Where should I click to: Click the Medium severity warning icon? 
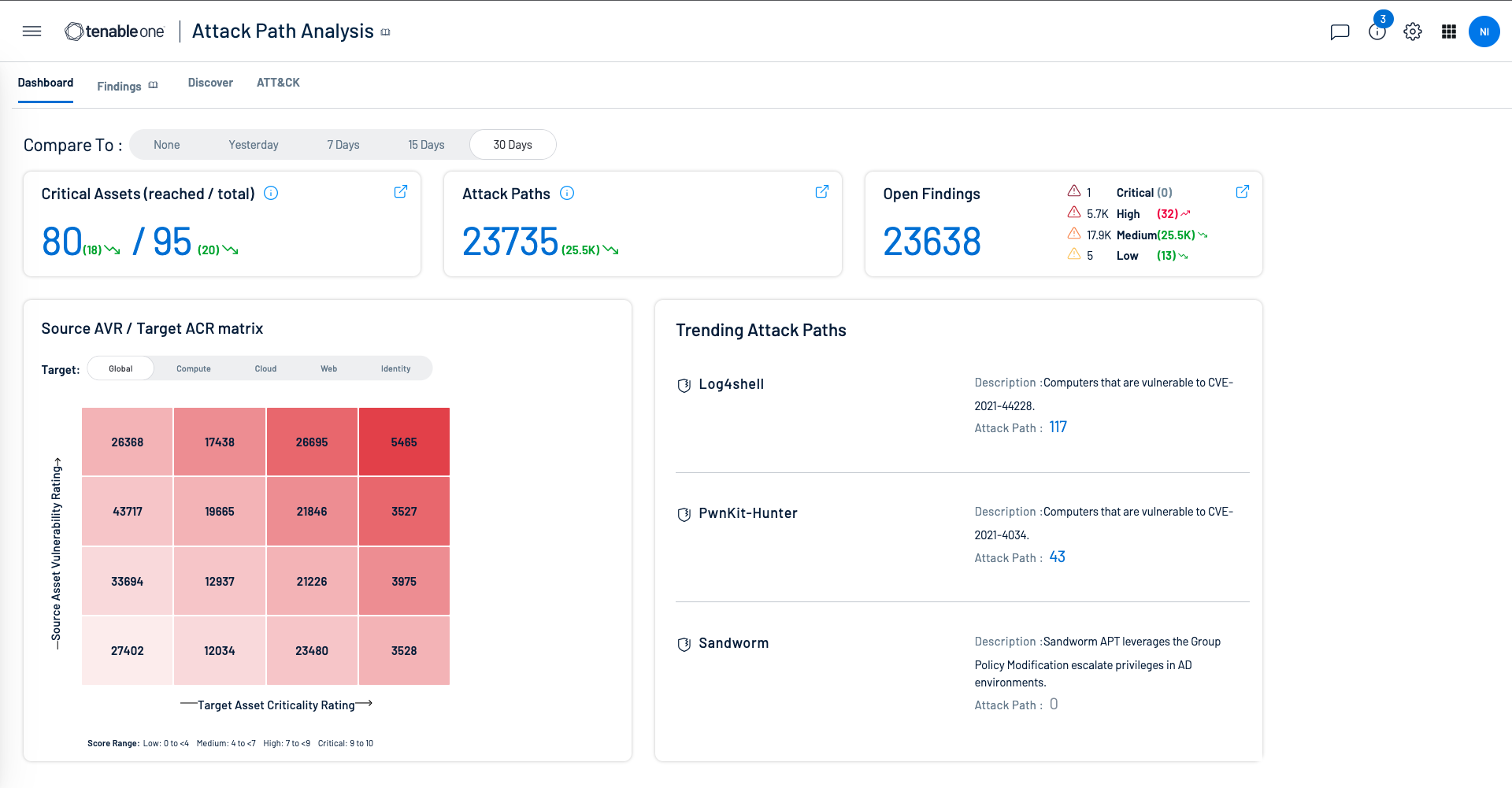(1074, 234)
